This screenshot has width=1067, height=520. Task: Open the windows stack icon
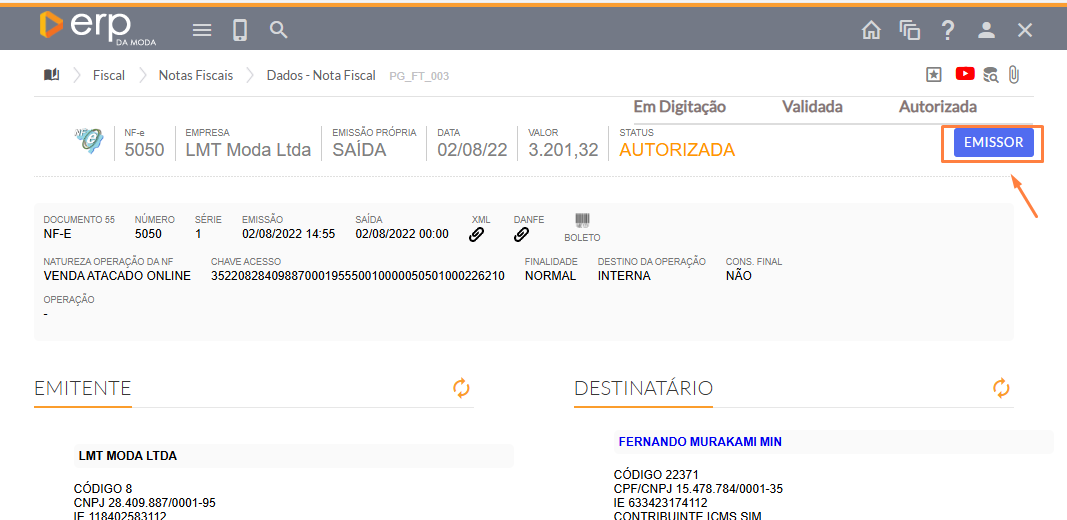(x=909, y=30)
